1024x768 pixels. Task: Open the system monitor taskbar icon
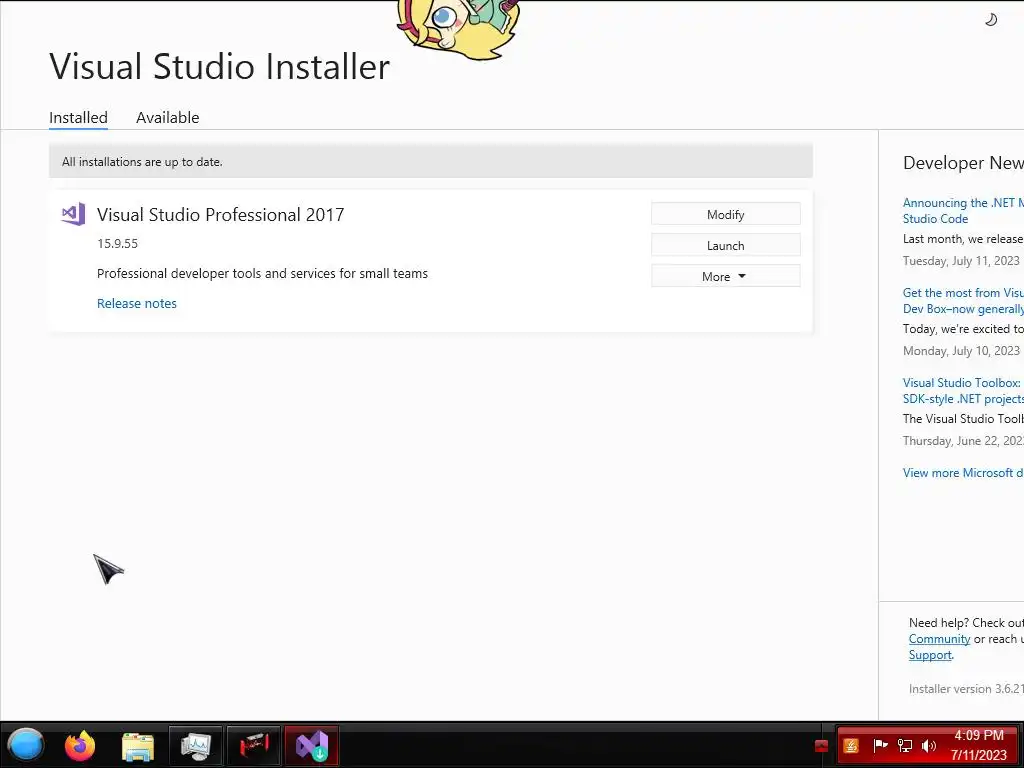click(196, 746)
